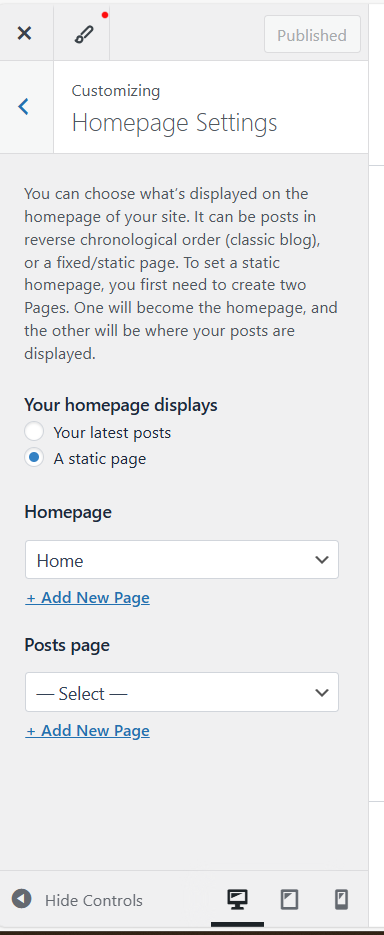Switch to tablet preview device icon
The image size is (384, 935).
coord(289,899)
